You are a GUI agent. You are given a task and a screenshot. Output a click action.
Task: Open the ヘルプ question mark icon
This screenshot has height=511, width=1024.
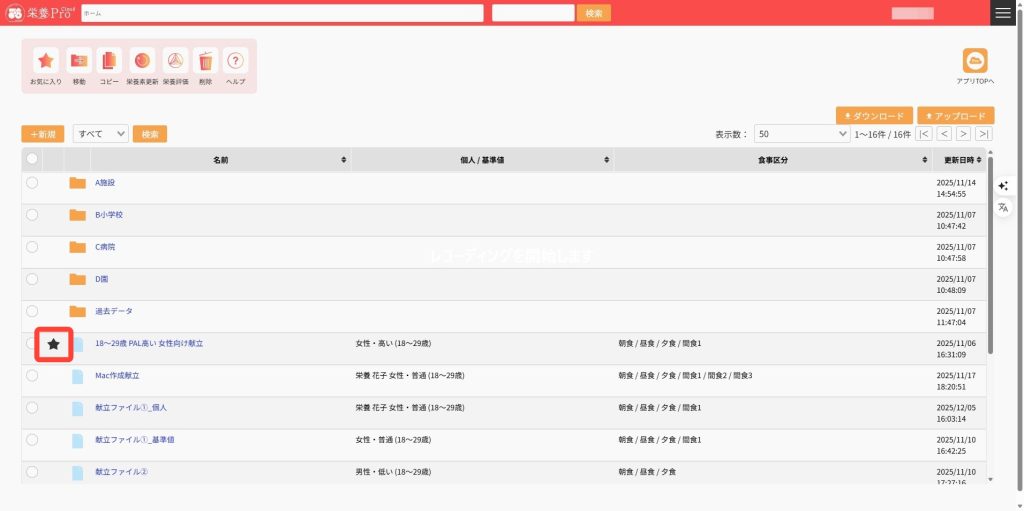point(235,61)
